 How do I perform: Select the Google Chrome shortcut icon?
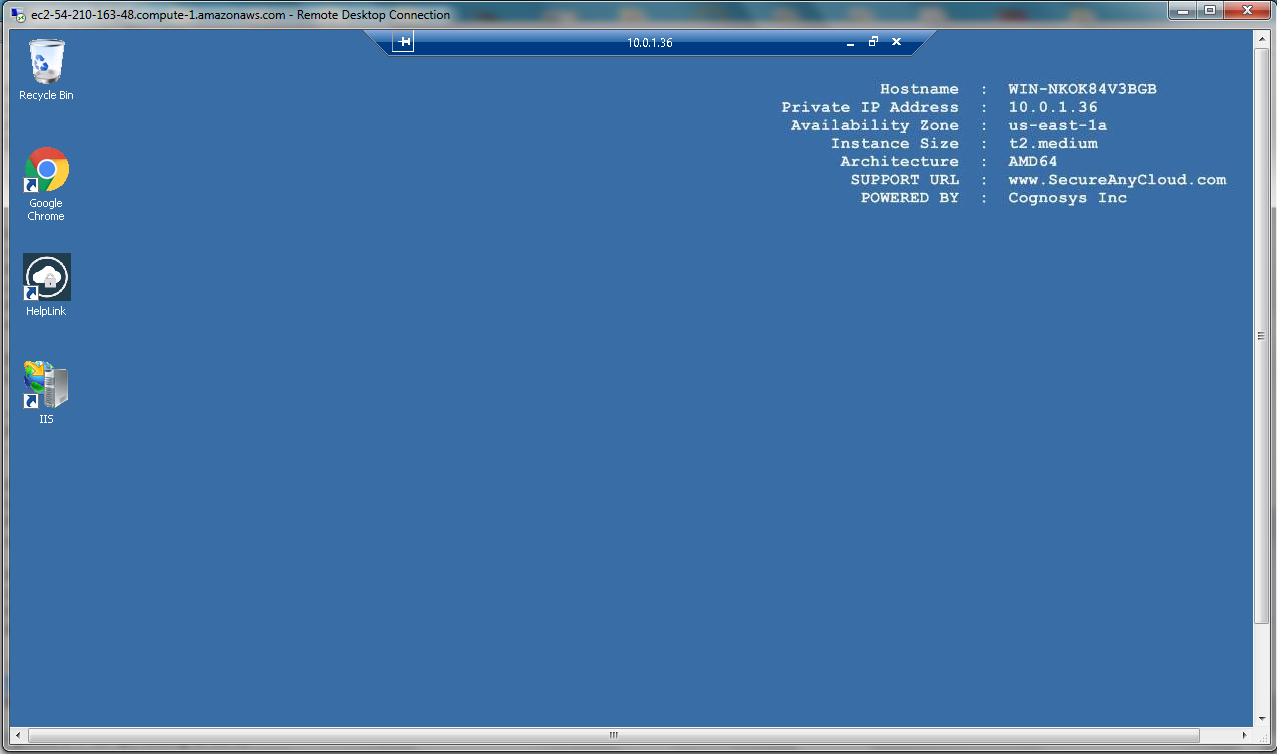(46, 170)
